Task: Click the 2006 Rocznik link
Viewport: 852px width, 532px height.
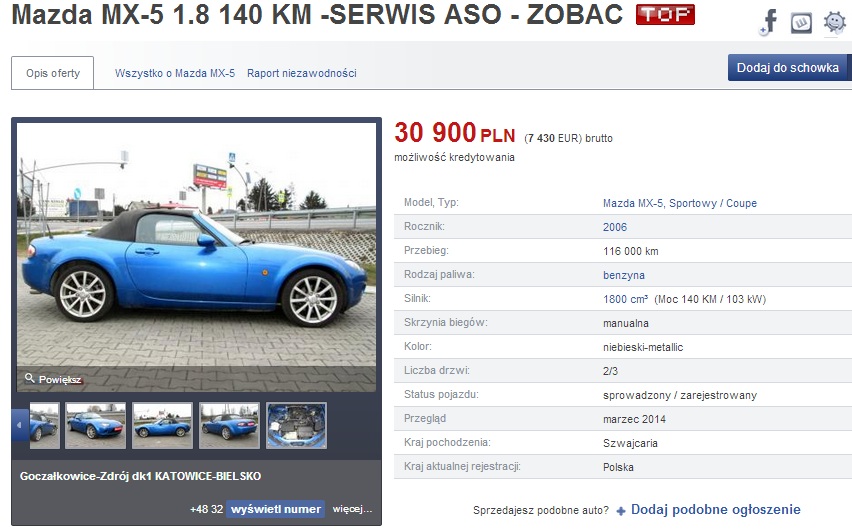Action: click(x=615, y=227)
